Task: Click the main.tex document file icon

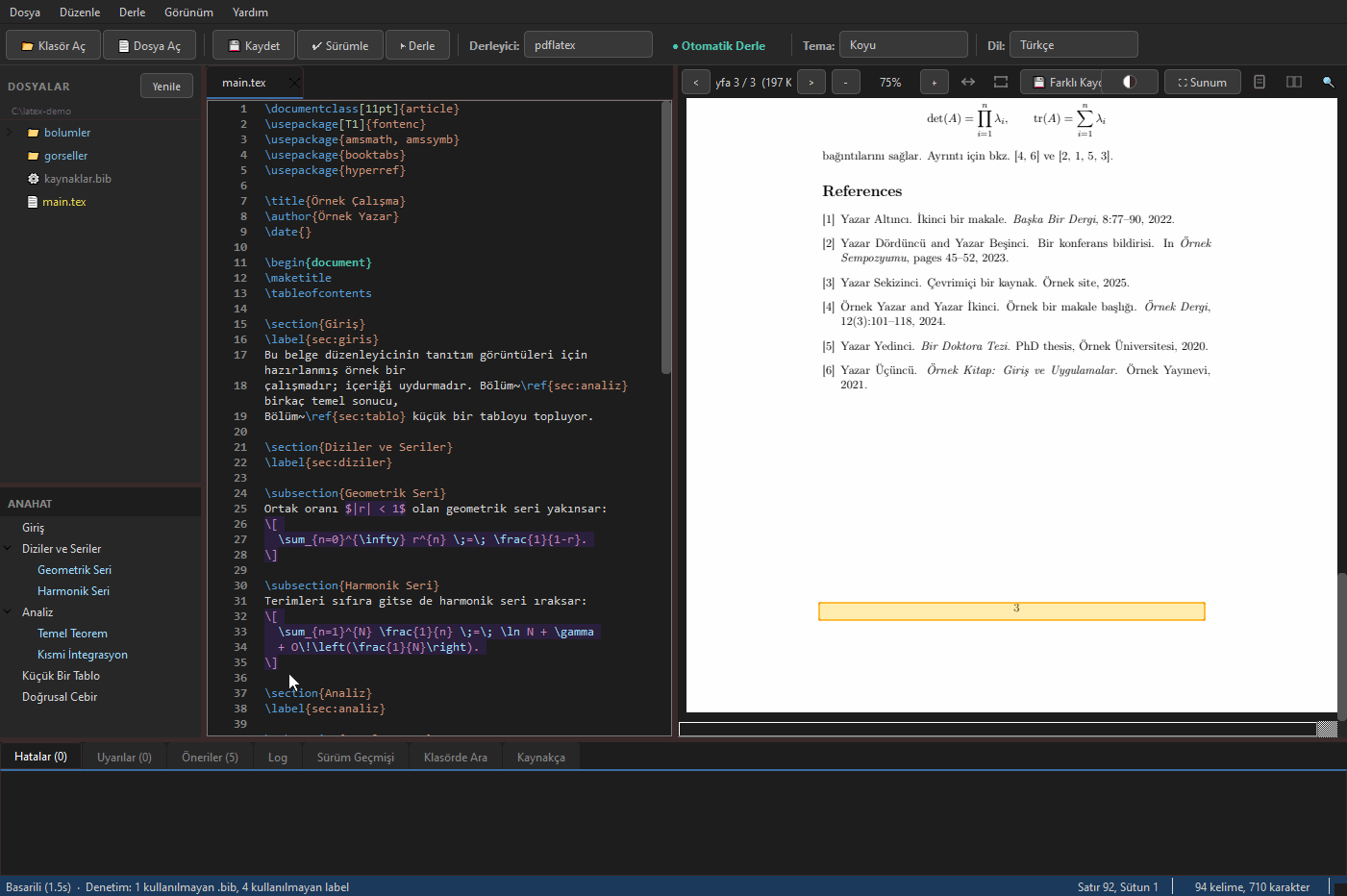Action: pos(33,202)
